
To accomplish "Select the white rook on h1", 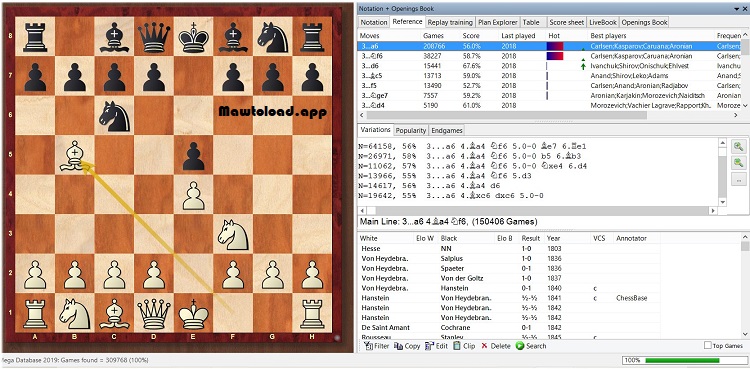I will coord(312,313).
